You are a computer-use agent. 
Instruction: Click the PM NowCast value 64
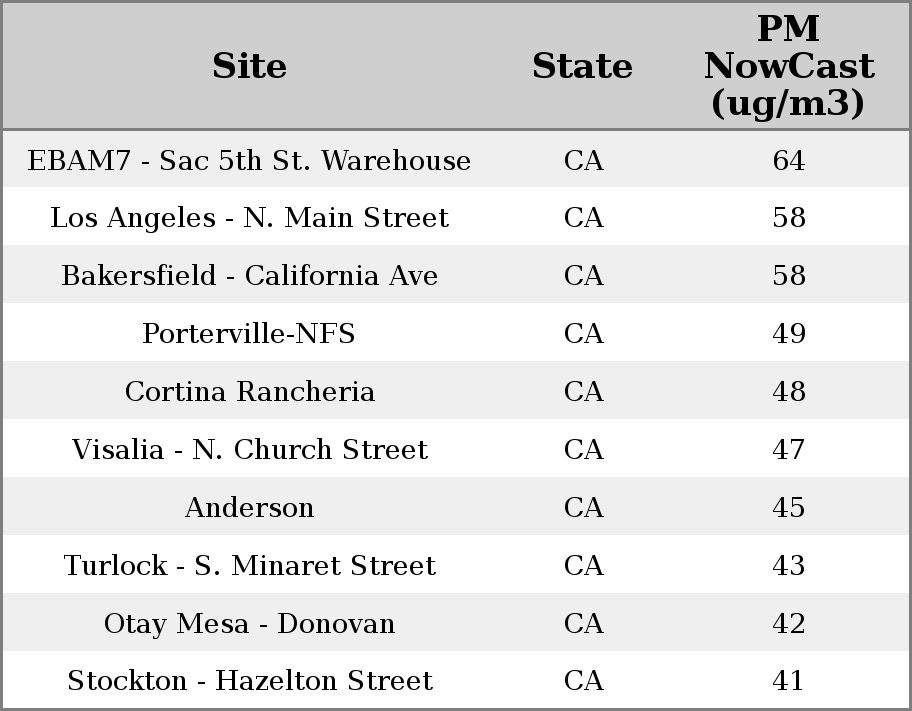pyautogui.click(x=788, y=161)
